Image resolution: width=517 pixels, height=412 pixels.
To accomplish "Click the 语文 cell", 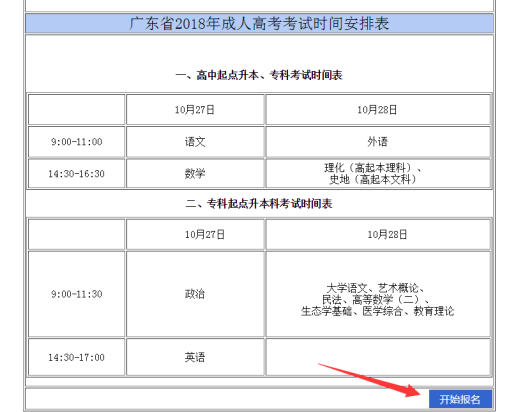I will [x=195, y=142].
